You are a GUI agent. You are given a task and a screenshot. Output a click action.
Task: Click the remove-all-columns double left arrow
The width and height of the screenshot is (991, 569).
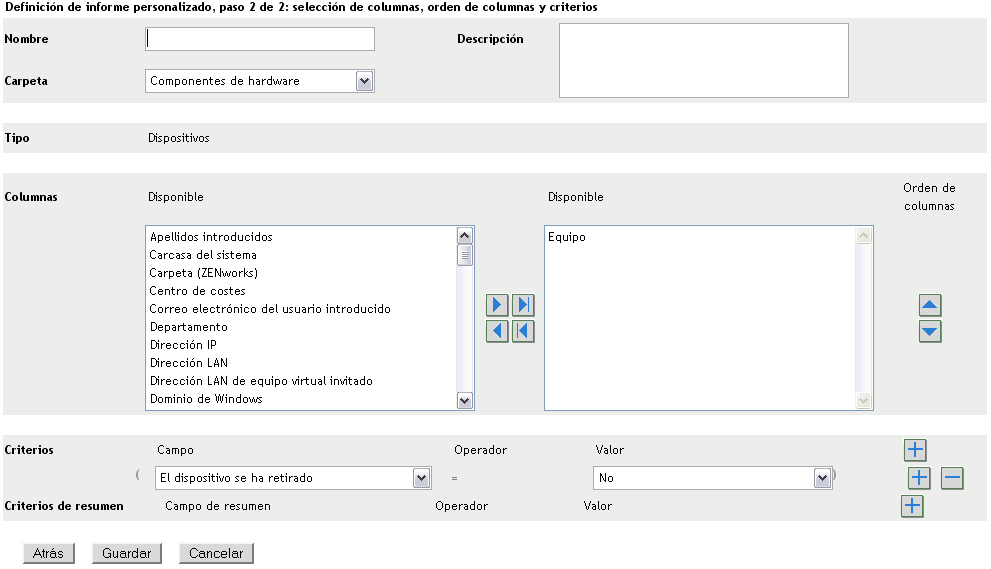(523, 331)
